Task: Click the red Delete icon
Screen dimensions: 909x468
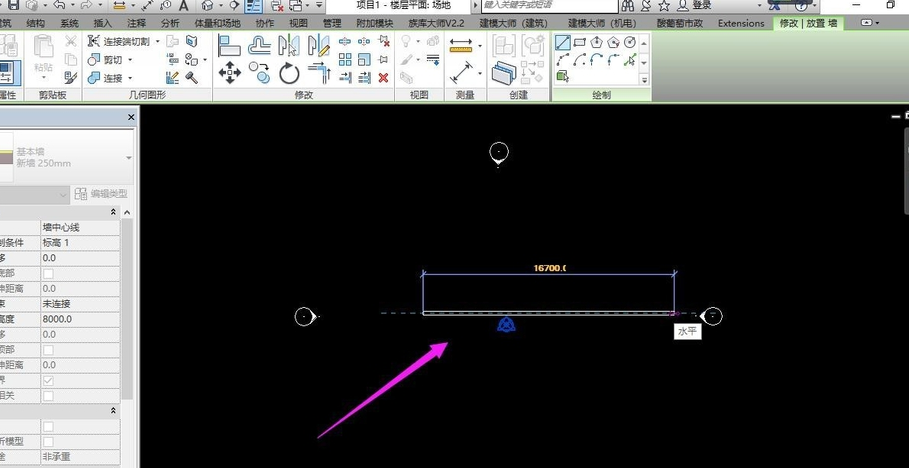Action: click(383, 78)
